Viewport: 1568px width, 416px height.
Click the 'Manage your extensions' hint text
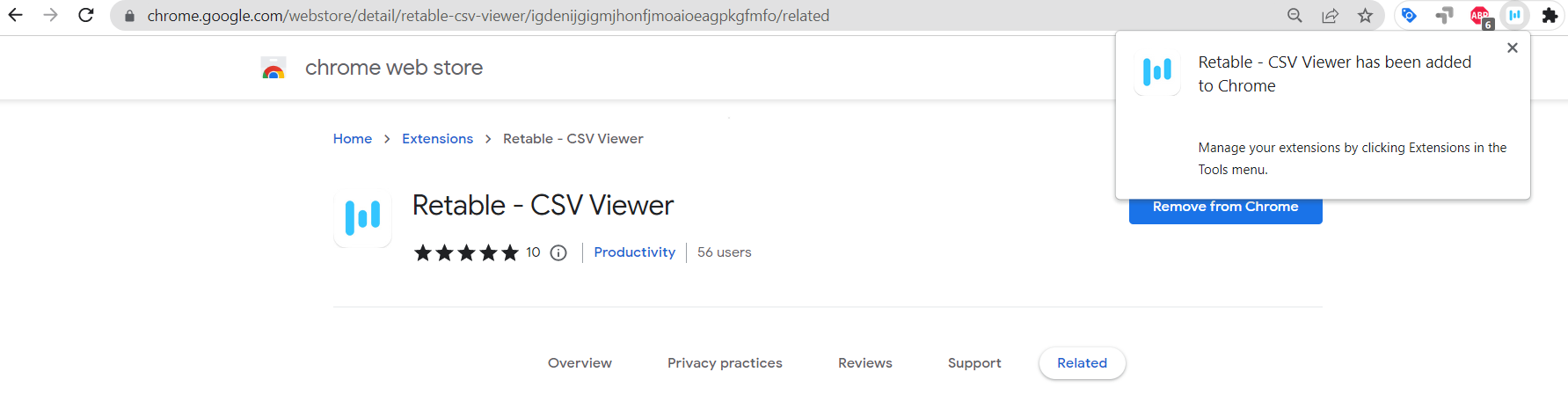[1353, 158]
